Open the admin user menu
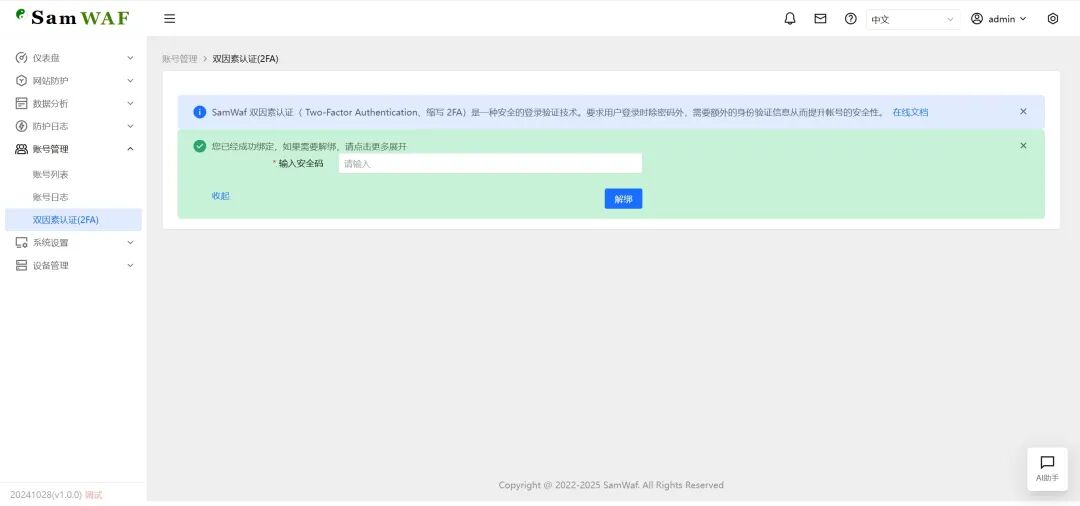 point(998,19)
